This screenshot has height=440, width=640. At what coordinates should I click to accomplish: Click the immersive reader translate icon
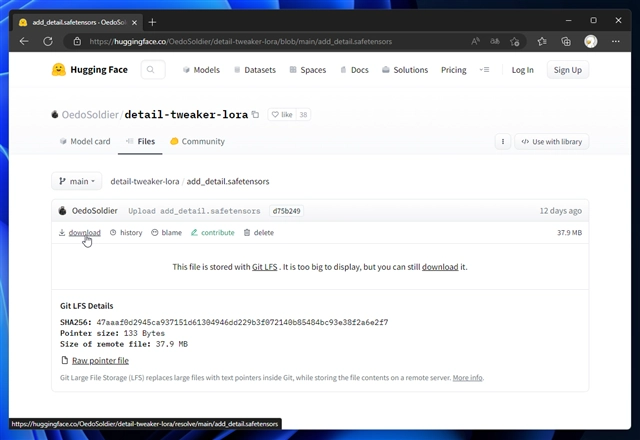point(495,41)
